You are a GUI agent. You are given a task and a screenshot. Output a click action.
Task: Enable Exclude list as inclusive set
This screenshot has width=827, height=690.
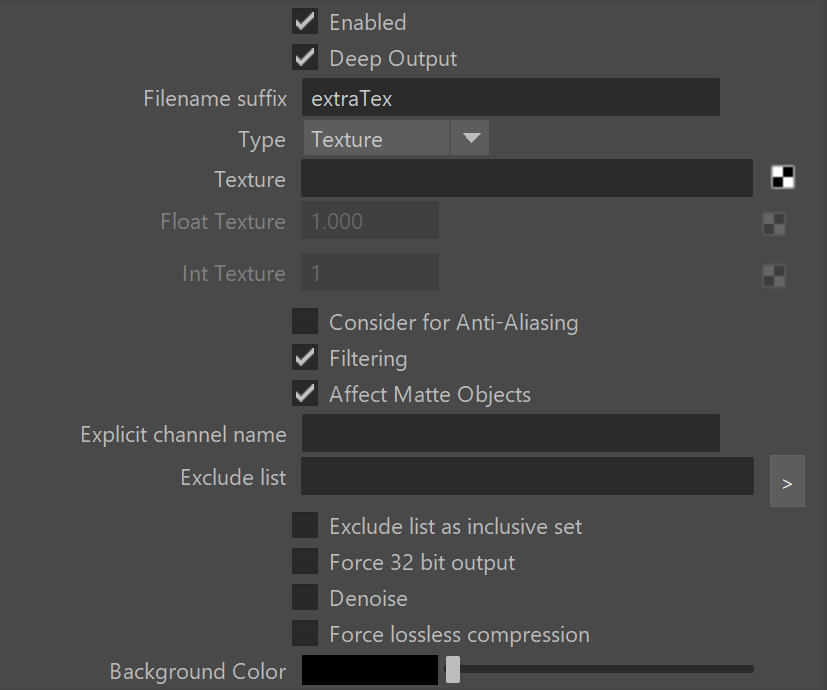point(305,525)
